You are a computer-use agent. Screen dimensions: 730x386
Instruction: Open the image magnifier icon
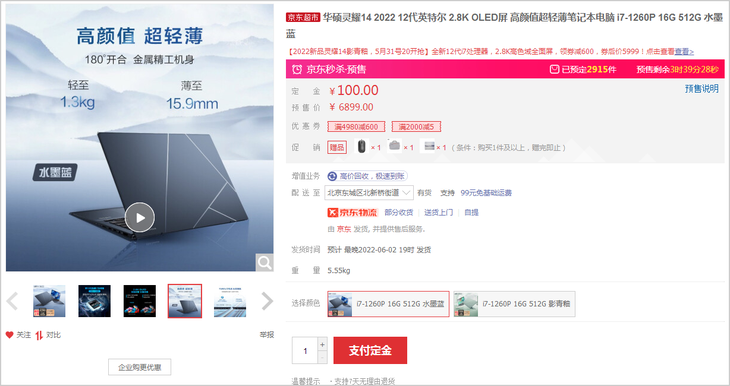pos(264,263)
